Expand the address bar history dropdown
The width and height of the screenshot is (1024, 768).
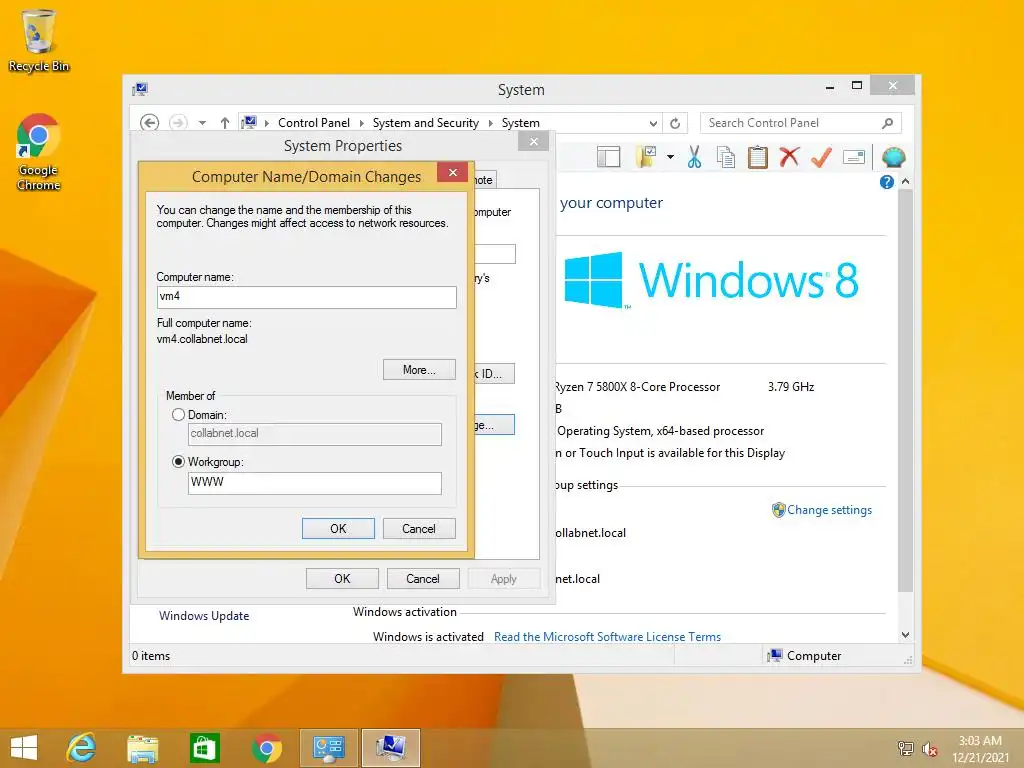tap(653, 123)
